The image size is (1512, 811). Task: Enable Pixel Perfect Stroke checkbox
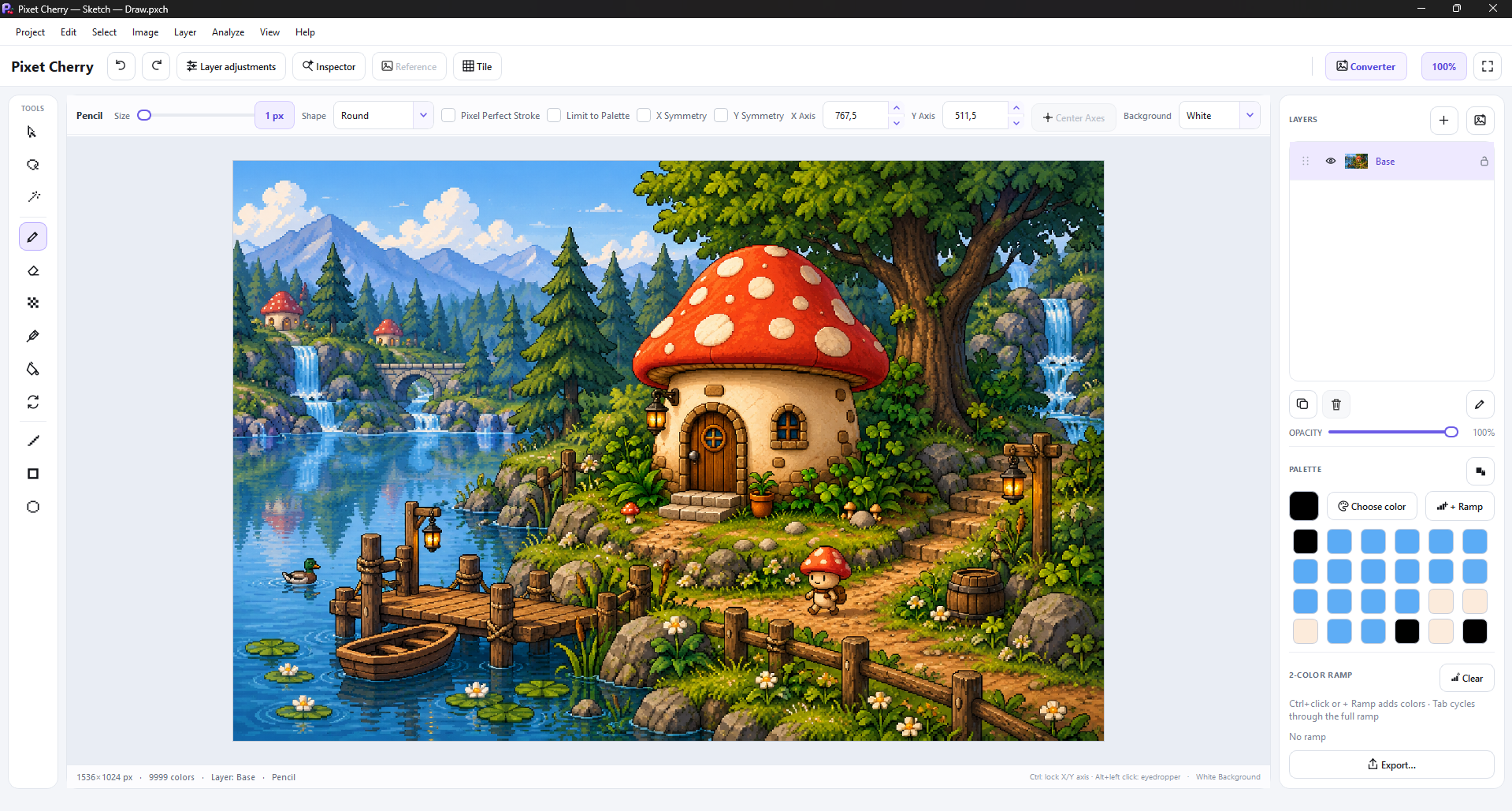pyautogui.click(x=448, y=115)
